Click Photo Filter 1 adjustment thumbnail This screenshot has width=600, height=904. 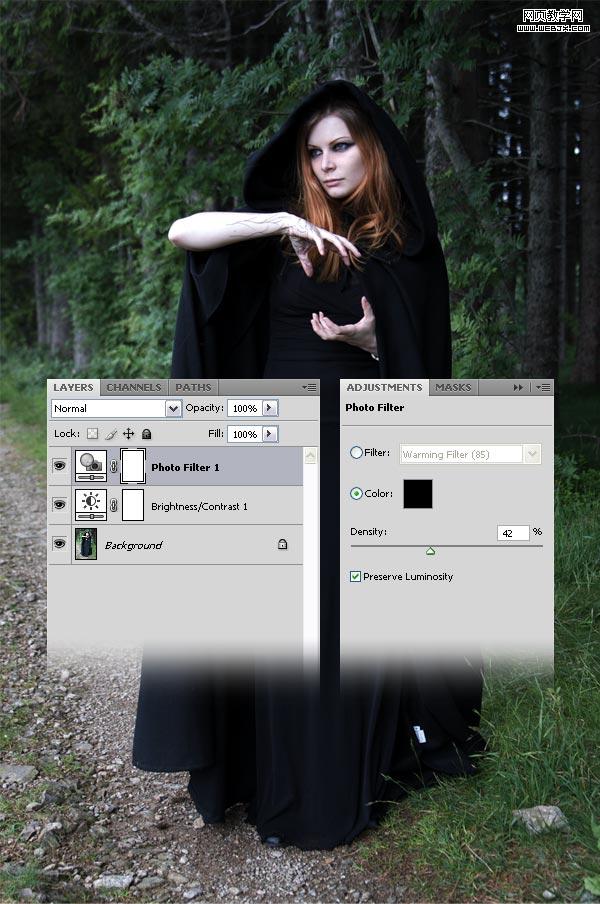[90, 466]
